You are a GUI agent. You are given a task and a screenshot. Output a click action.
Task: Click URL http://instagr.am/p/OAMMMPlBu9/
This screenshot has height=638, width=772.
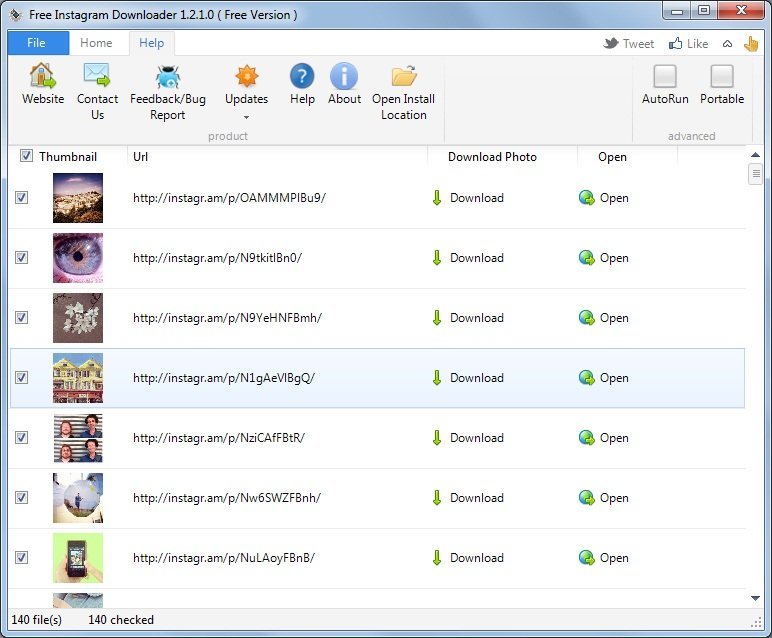click(x=229, y=198)
